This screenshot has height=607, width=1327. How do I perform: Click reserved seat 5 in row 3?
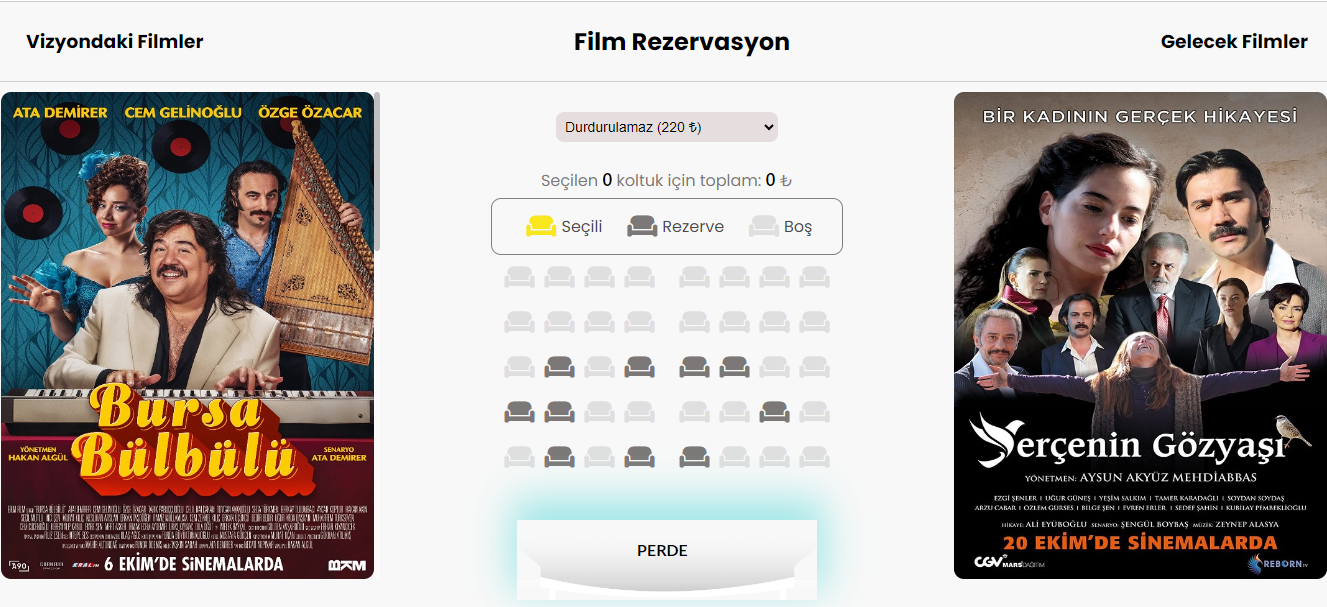(x=694, y=367)
